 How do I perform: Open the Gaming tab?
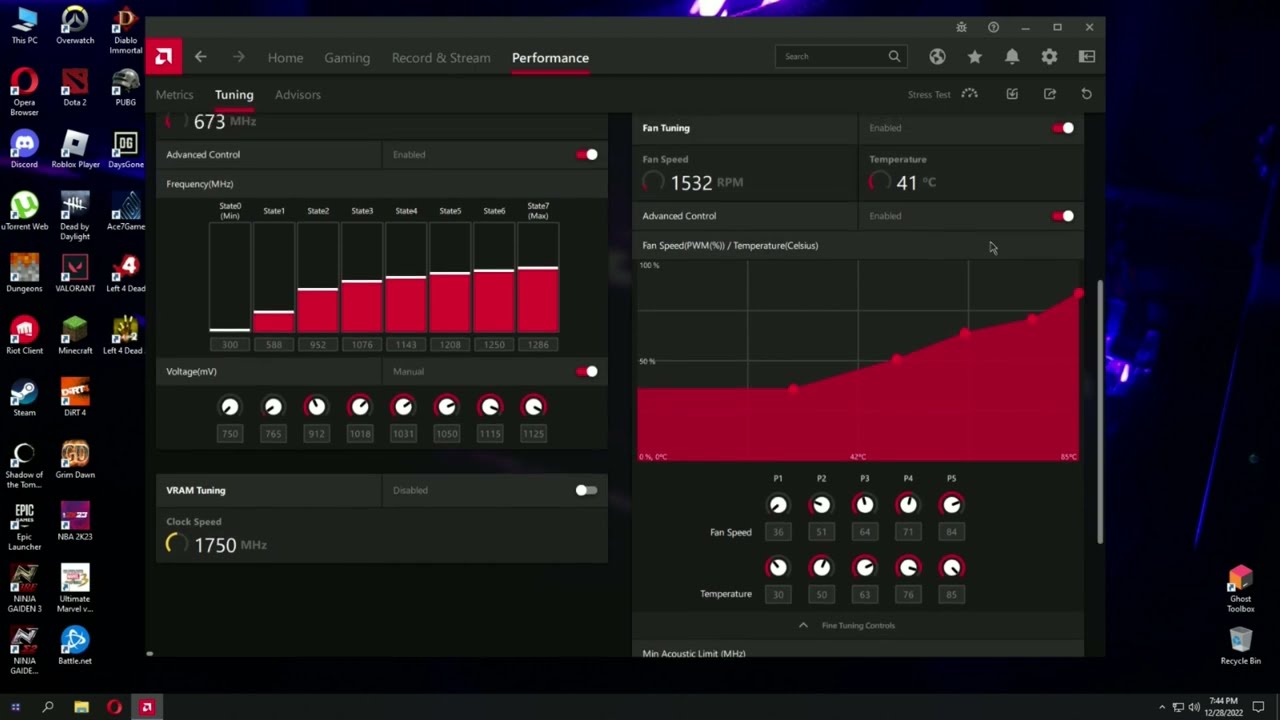click(347, 57)
